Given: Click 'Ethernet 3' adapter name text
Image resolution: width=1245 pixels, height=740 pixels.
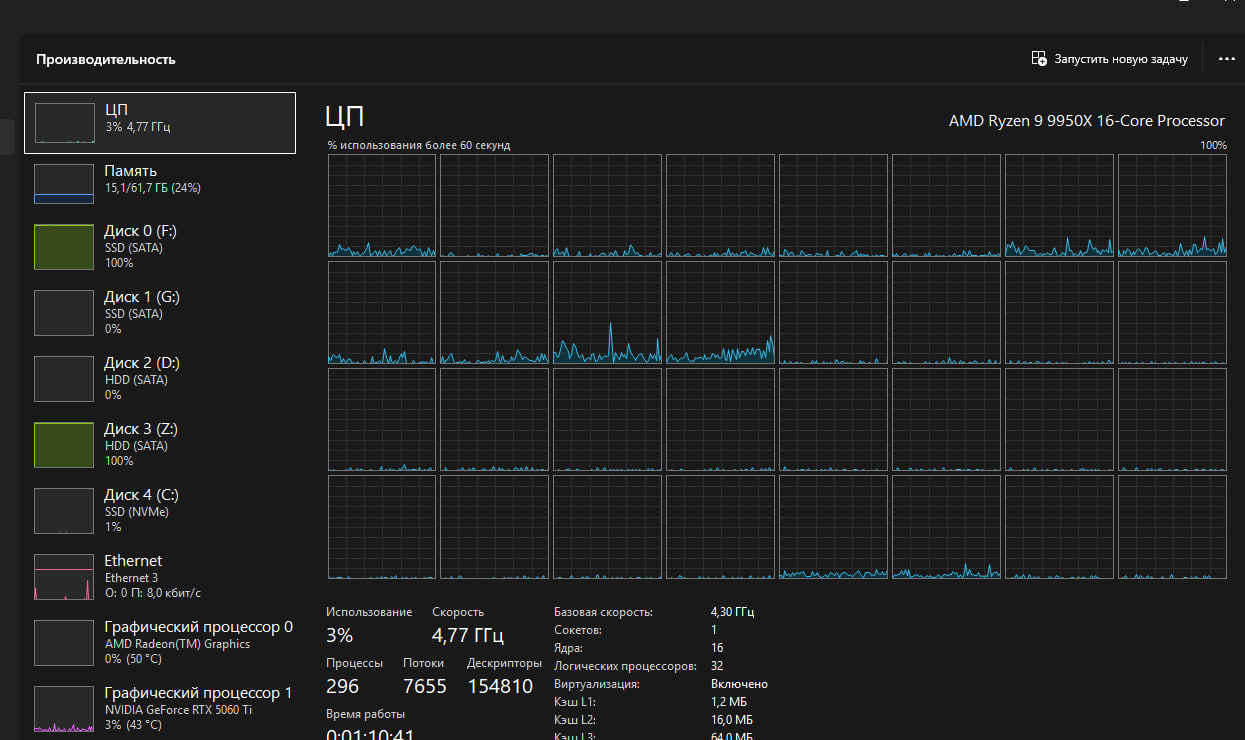Looking at the screenshot, I should 132,578.
